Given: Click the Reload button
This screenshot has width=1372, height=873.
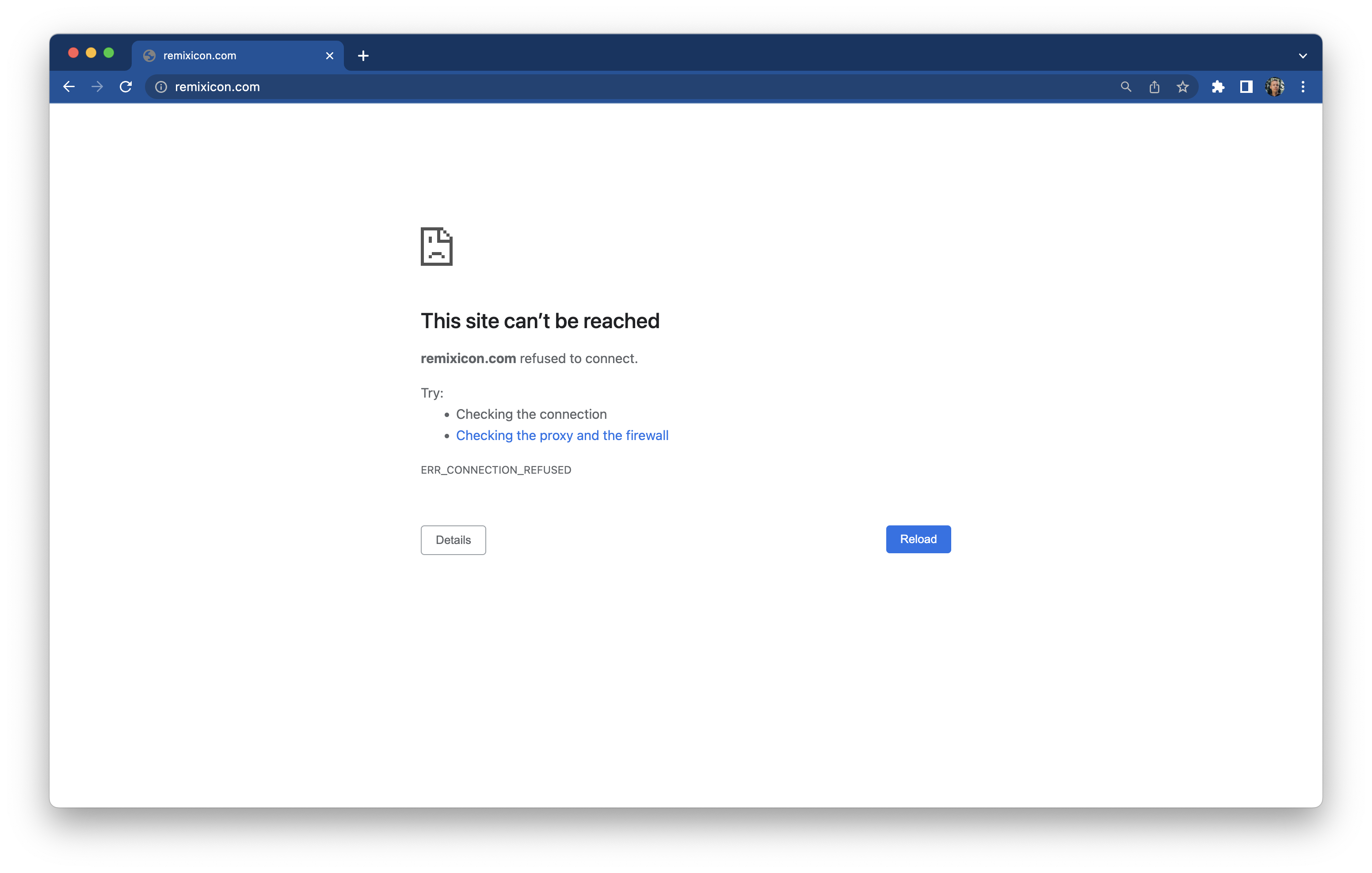Looking at the screenshot, I should click(x=918, y=539).
